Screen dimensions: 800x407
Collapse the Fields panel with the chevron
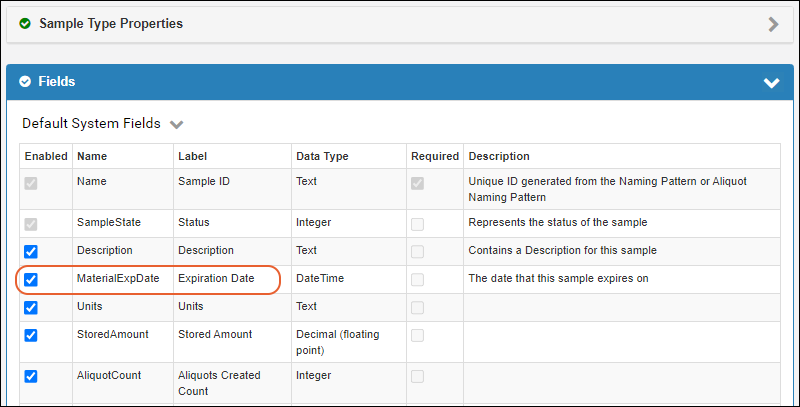[x=771, y=83]
